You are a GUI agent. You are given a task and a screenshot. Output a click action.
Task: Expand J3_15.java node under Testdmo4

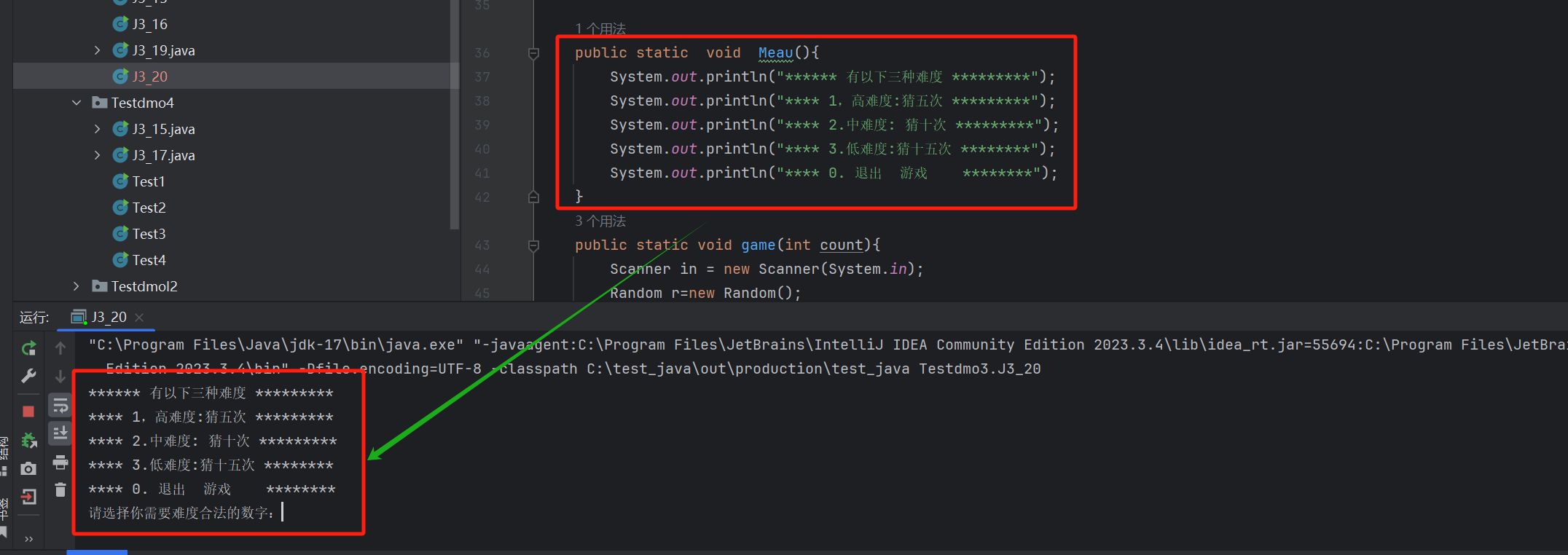[97, 129]
